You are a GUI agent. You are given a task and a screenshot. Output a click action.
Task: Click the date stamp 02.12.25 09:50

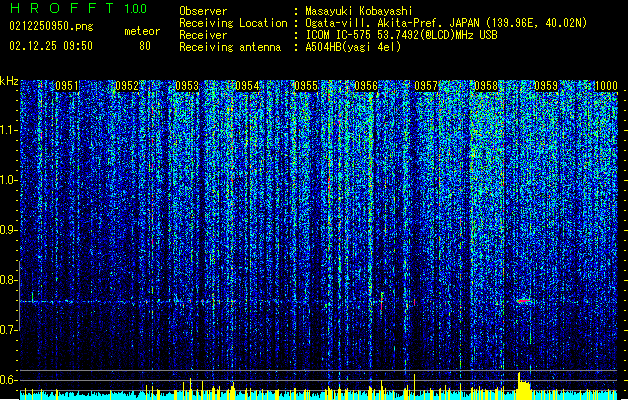[51, 46]
